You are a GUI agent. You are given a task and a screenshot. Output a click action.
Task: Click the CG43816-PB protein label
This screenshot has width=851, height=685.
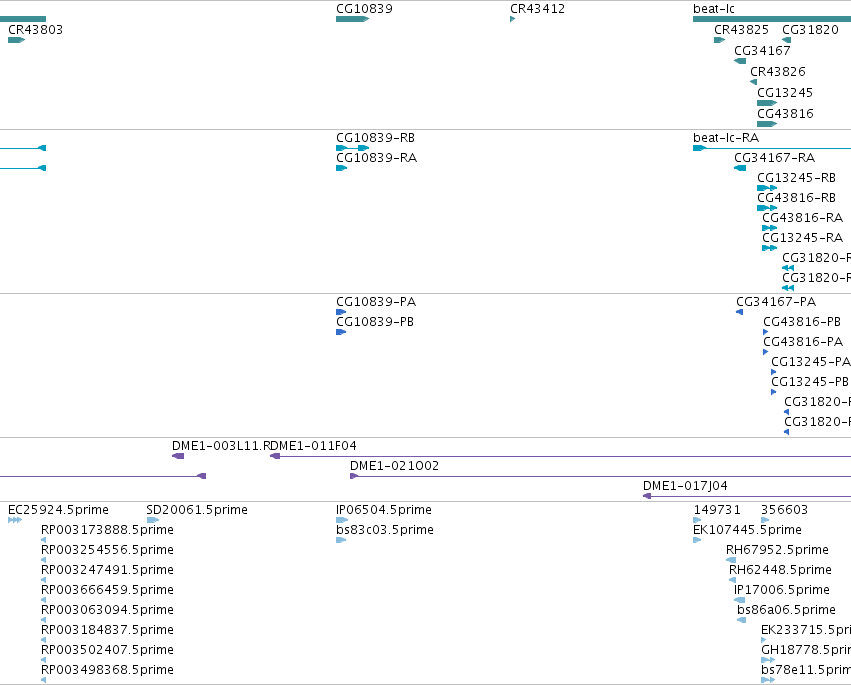(x=802, y=321)
